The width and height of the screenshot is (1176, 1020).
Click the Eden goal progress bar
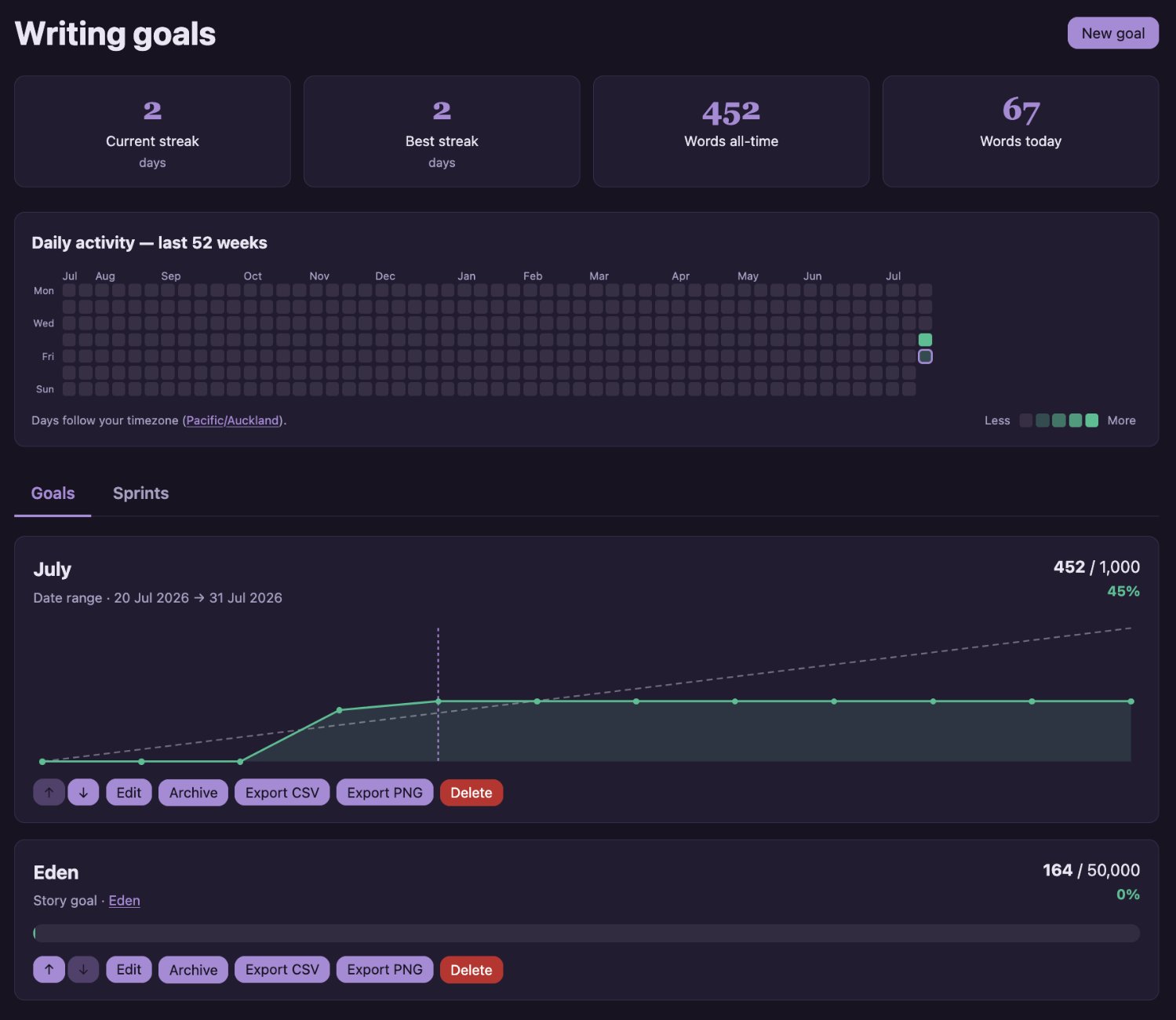[x=587, y=933]
